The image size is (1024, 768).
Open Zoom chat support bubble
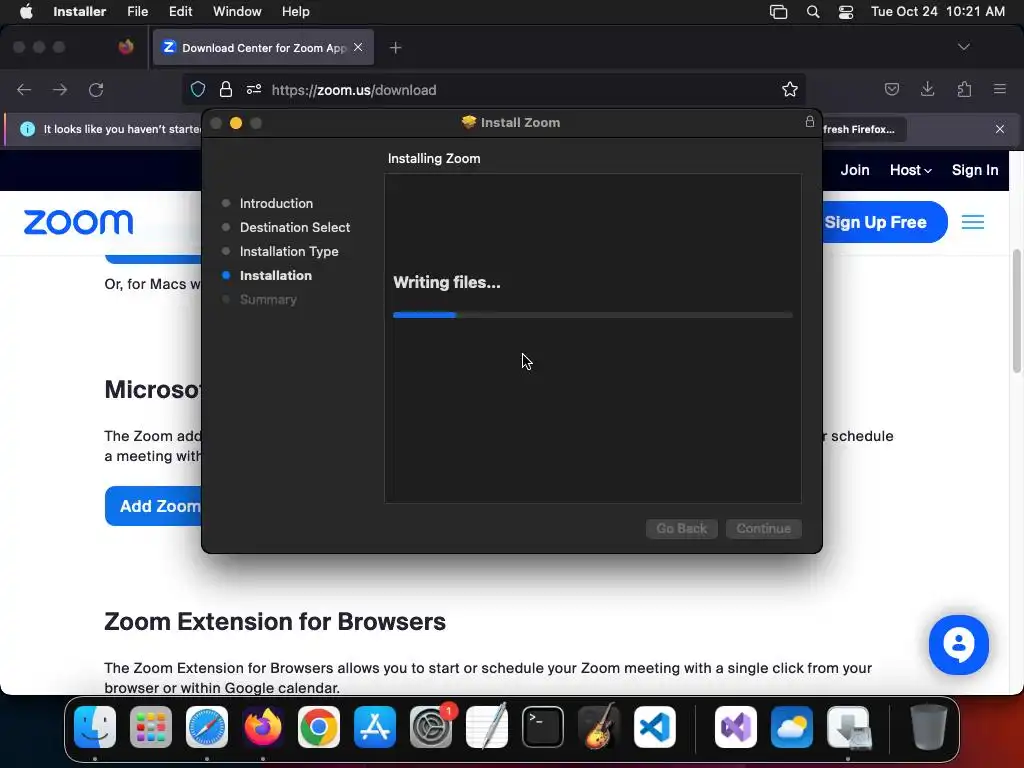pyautogui.click(x=958, y=645)
